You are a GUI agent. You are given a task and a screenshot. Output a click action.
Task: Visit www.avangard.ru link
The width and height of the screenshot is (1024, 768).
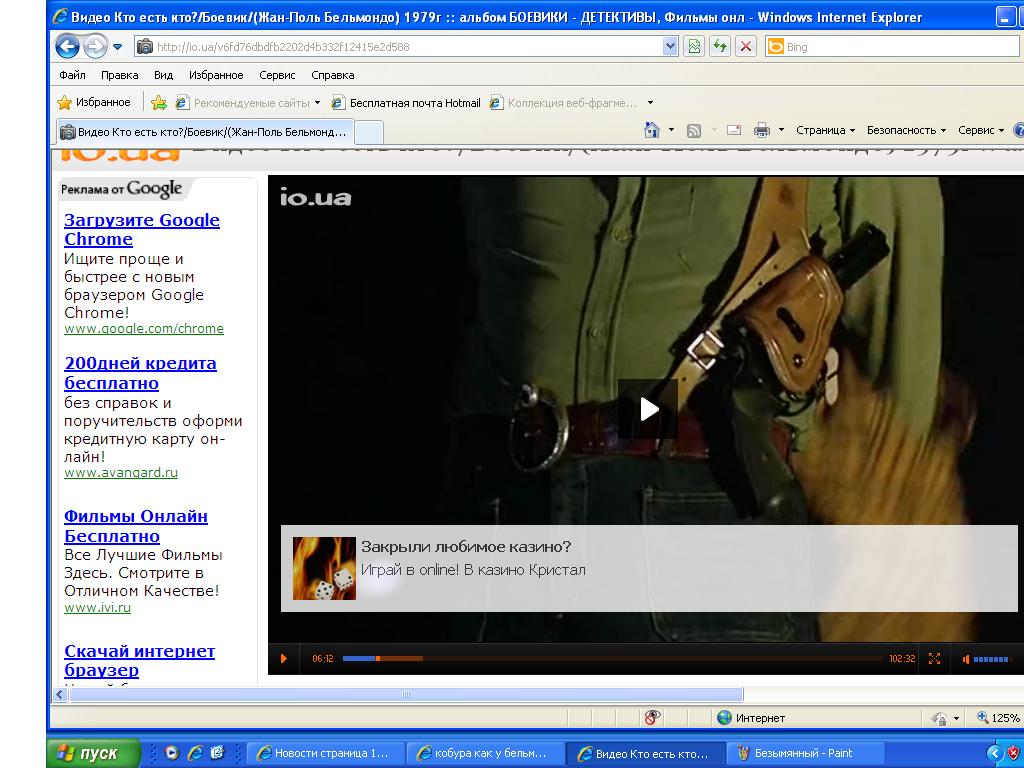click(121, 472)
